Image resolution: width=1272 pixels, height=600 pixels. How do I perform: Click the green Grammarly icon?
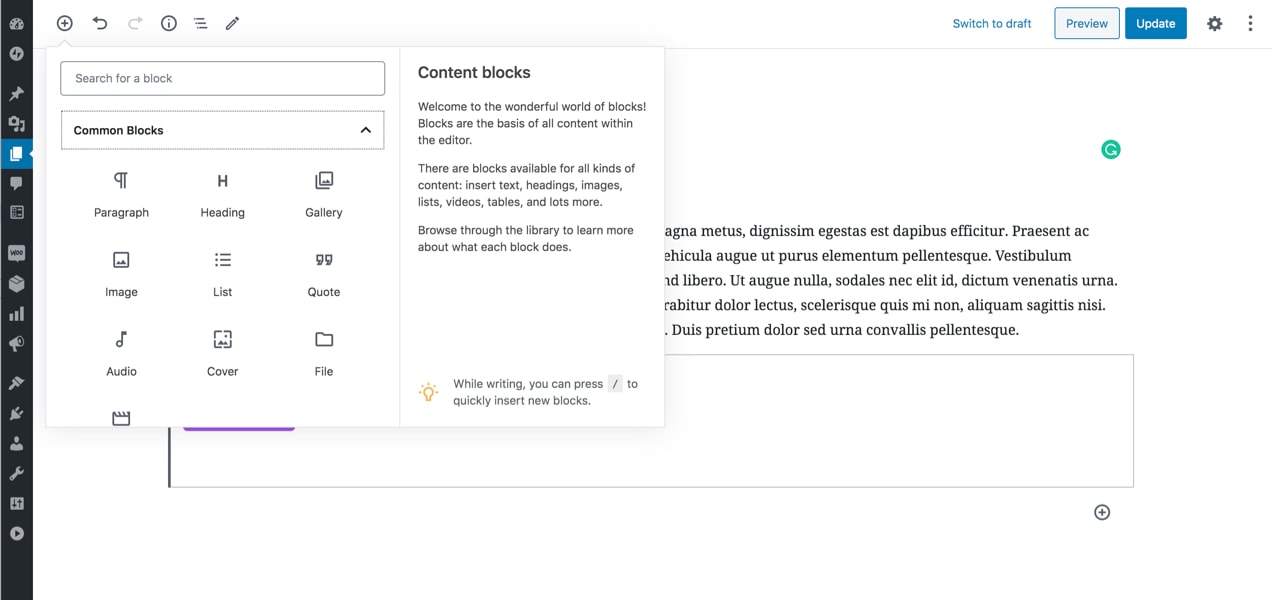[x=1111, y=149]
